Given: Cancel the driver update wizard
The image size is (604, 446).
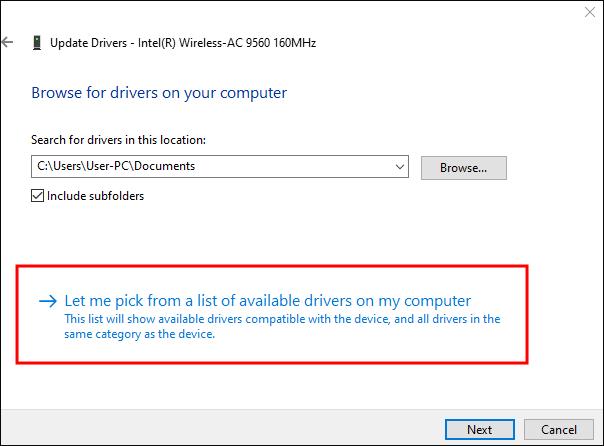Looking at the screenshot, I should [x=559, y=429].
